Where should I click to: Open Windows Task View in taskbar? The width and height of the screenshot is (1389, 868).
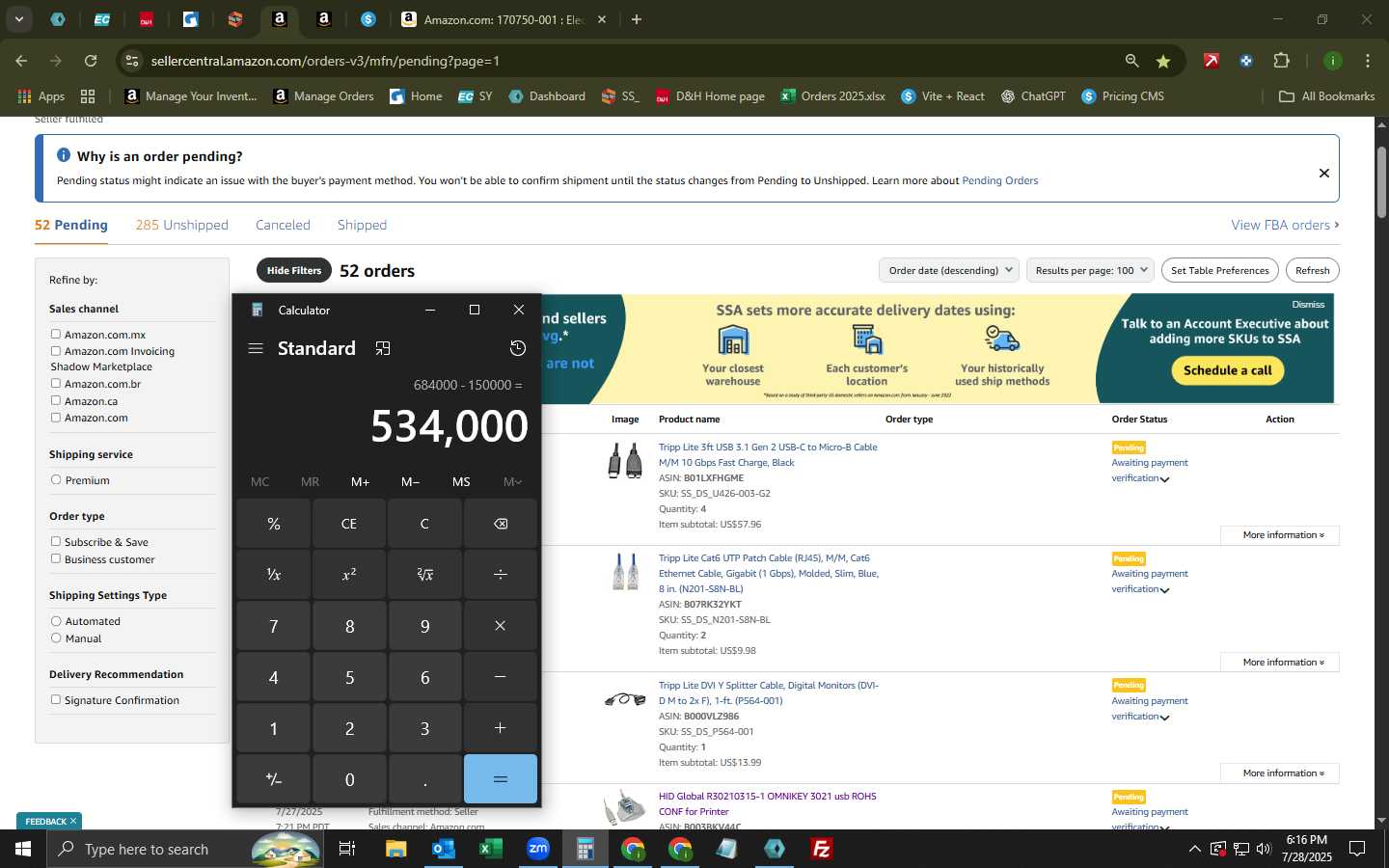[x=347, y=849]
